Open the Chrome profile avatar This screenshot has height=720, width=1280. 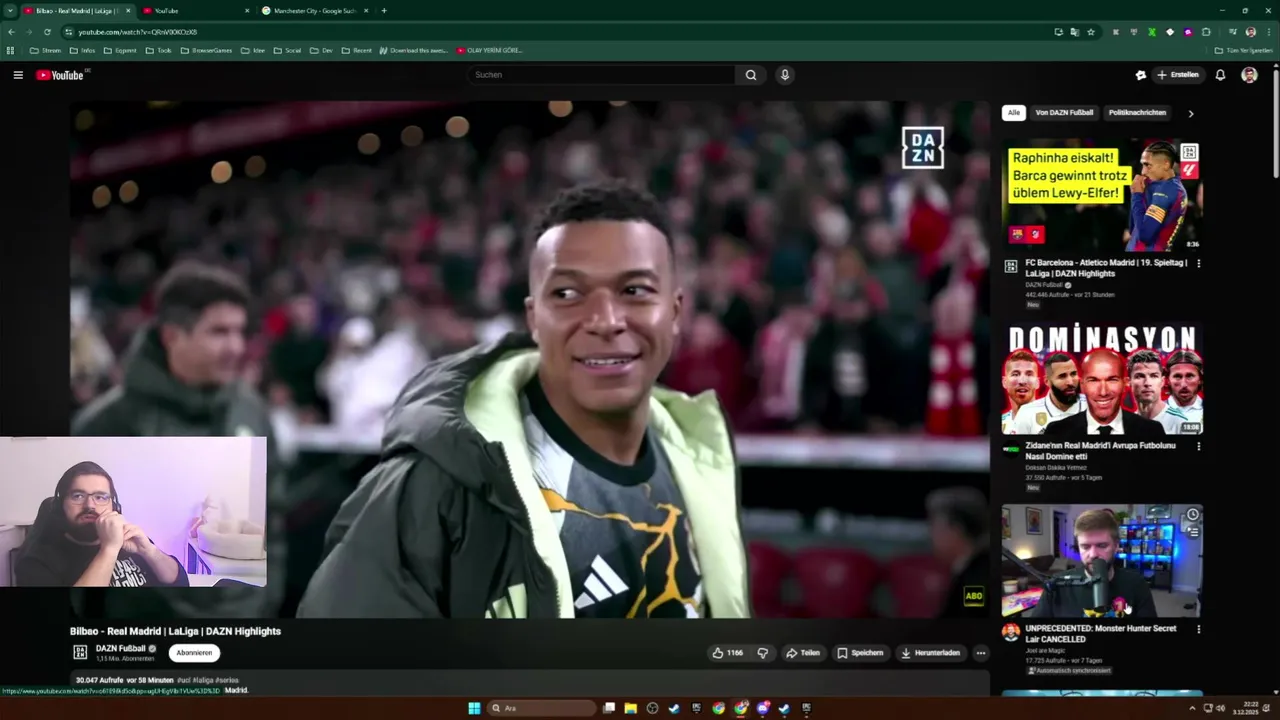1250,32
